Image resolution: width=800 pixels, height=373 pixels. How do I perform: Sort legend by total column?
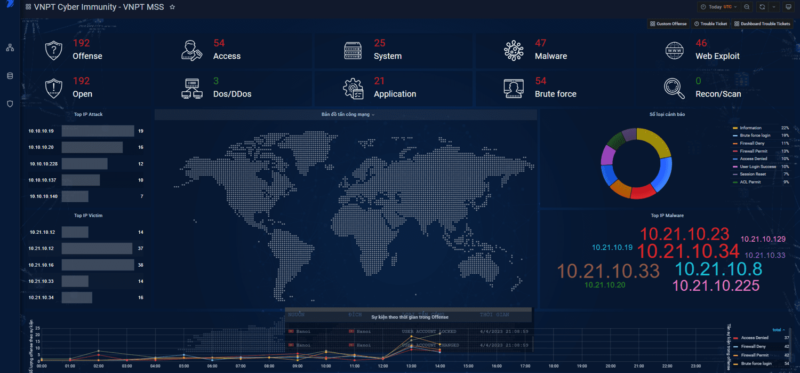(778, 330)
